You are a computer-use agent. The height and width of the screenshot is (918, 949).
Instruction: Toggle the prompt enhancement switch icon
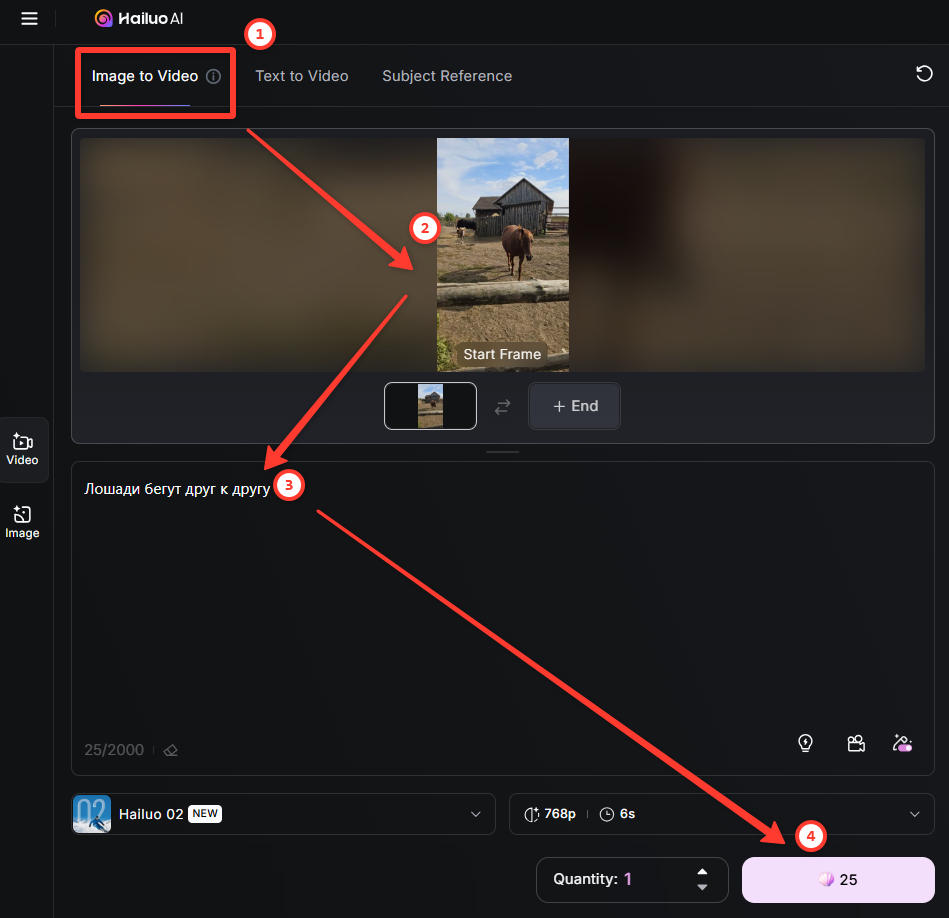pyautogui.click(x=902, y=743)
